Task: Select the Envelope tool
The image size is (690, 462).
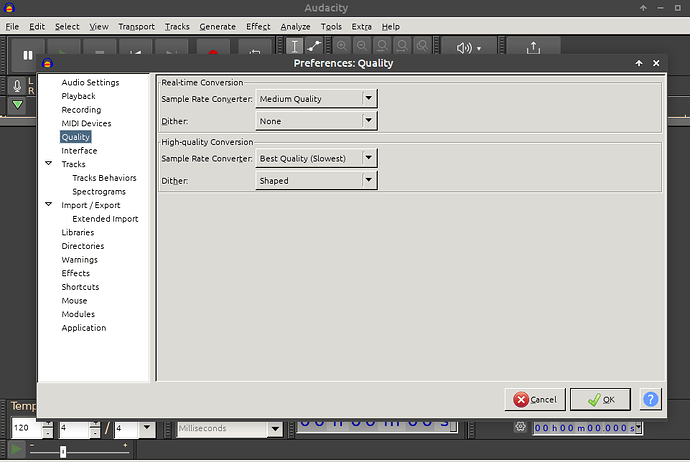Action: pos(314,46)
